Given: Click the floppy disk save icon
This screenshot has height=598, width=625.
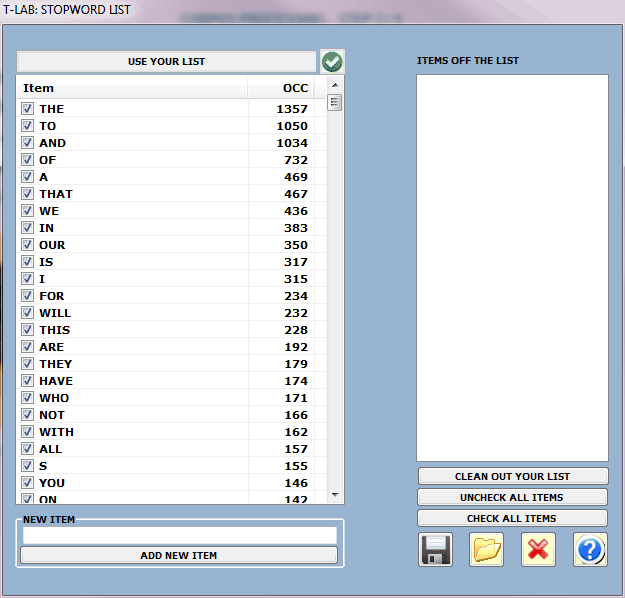Looking at the screenshot, I should click(x=435, y=550).
